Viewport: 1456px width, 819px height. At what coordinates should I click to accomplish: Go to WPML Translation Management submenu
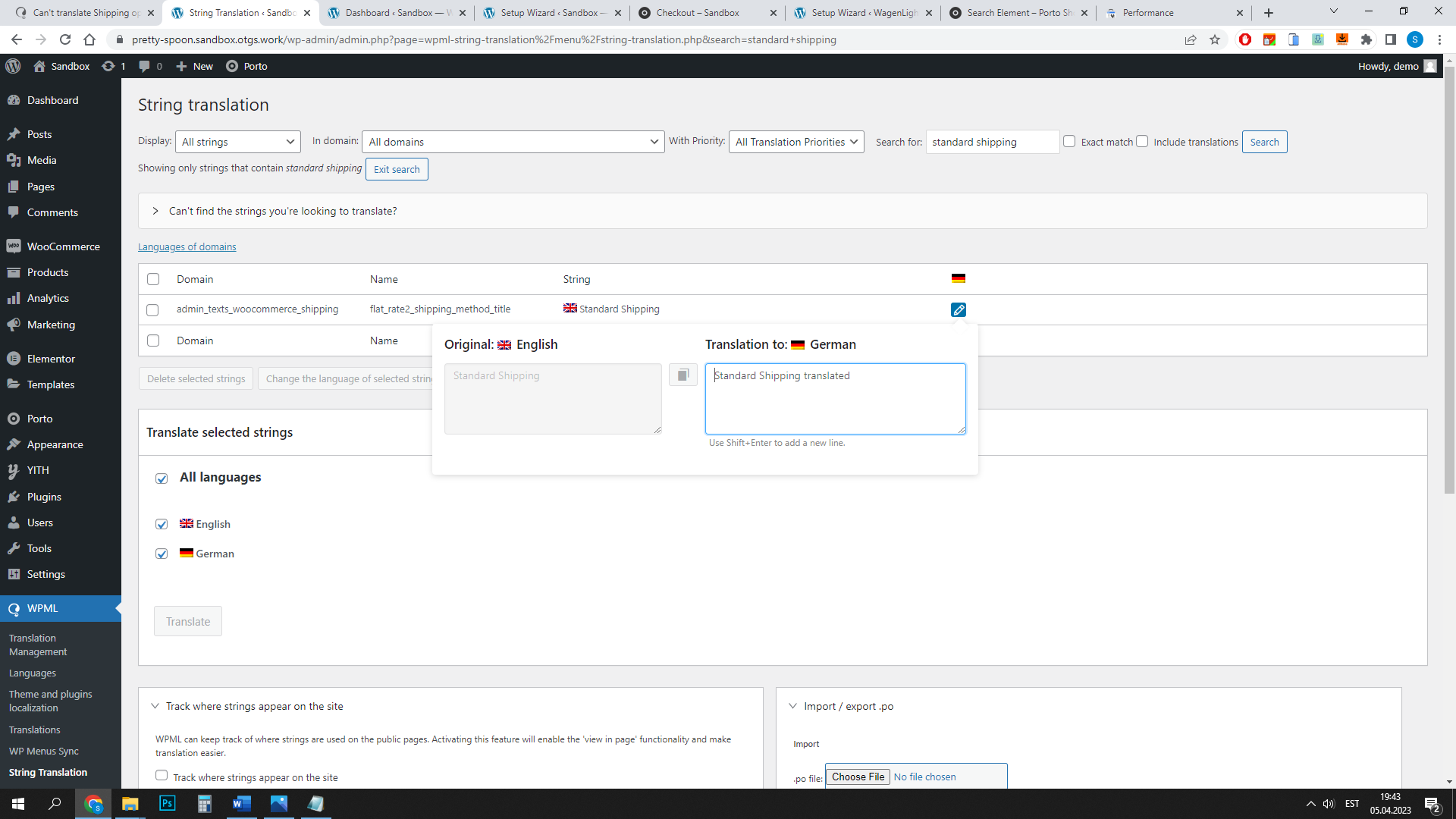click(x=38, y=645)
